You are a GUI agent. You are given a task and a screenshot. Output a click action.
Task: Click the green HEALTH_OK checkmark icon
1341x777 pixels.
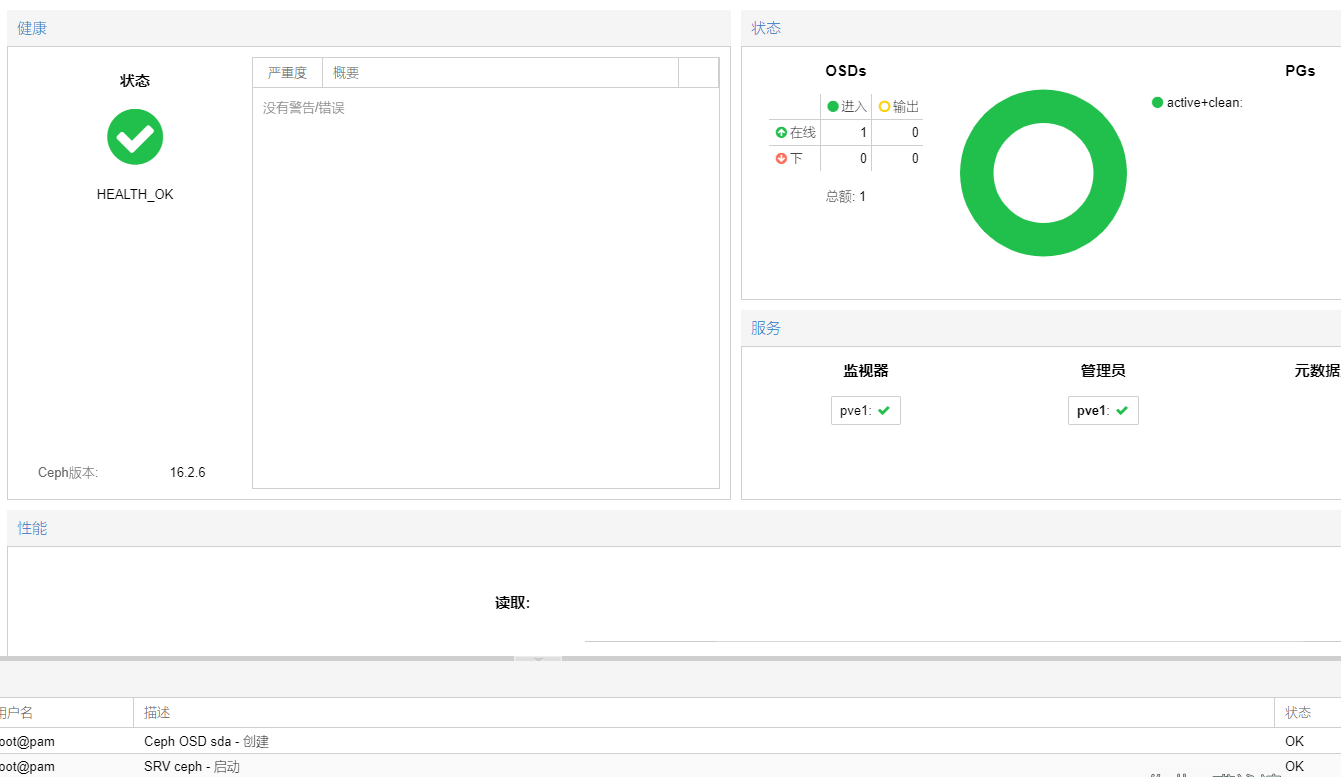coord(135,137)
